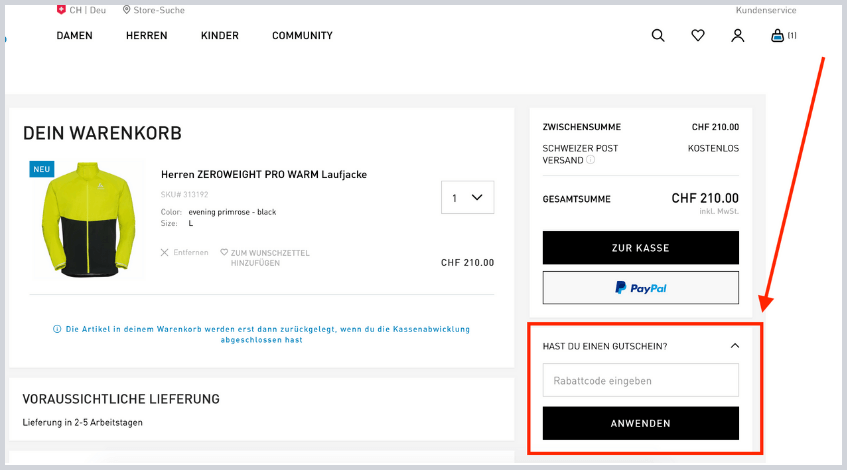Click the search magnifier icon
Image resolution: width=847 pixels, height=470 pixels.
pos(658,36)
